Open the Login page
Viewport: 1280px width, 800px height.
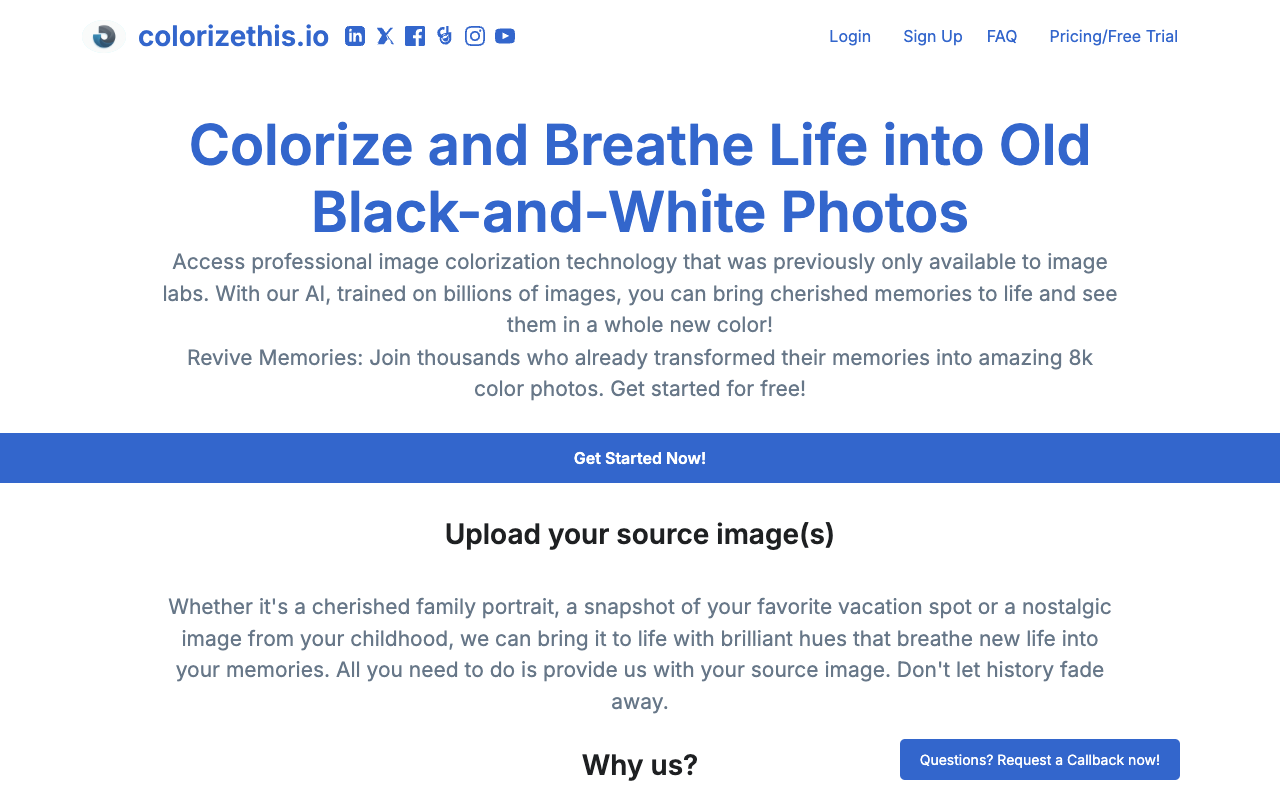click(x=850, y=36)
